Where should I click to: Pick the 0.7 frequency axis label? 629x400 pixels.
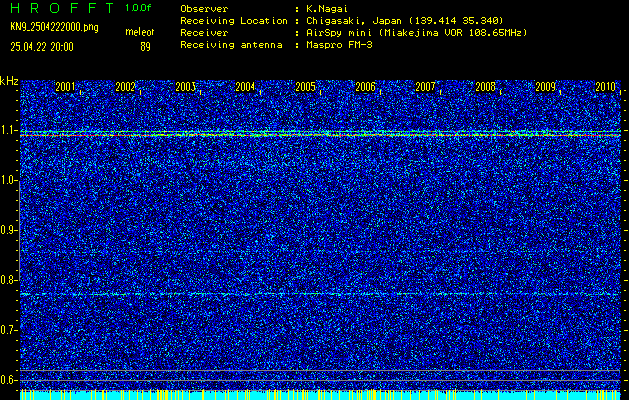pos(8,330)
